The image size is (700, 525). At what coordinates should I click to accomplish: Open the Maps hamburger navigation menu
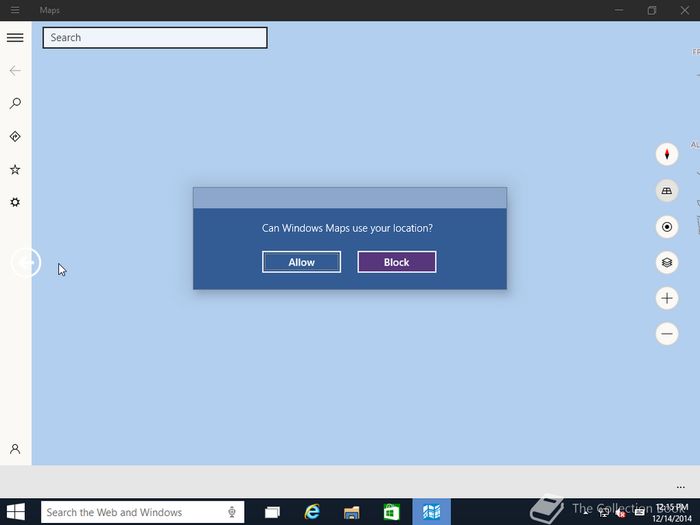(x=15, y=38)
